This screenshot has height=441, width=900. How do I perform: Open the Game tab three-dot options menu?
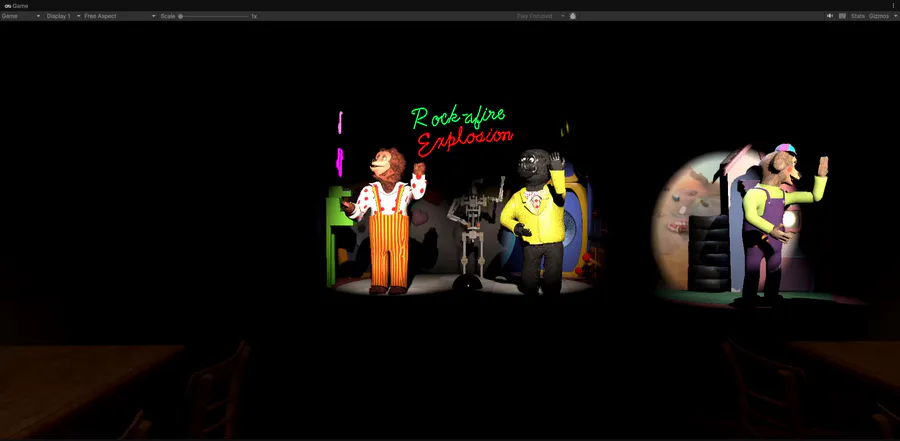[x=894, y=6]
